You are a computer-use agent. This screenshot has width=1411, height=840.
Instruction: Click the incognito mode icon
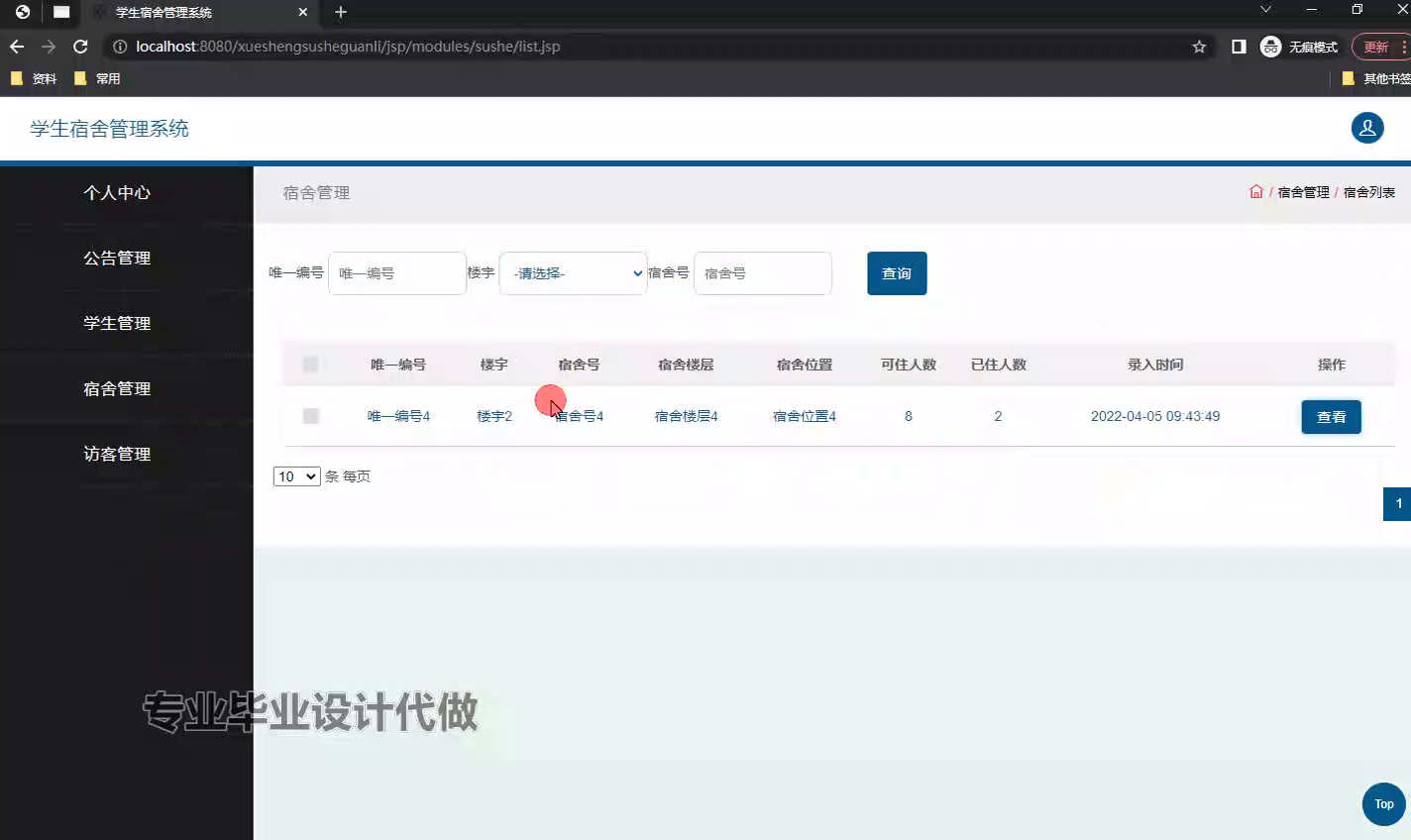1270,47
